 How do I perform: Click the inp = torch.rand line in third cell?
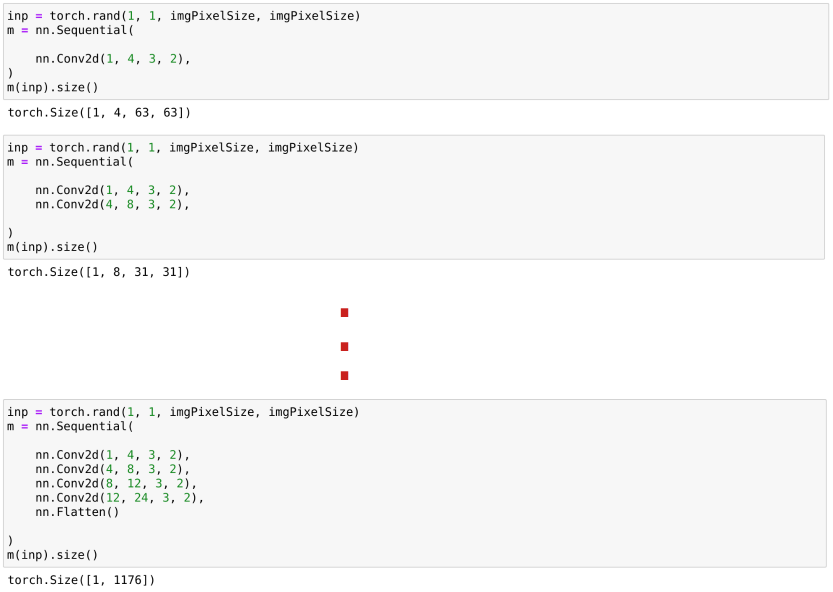click(x=183, y=412)
